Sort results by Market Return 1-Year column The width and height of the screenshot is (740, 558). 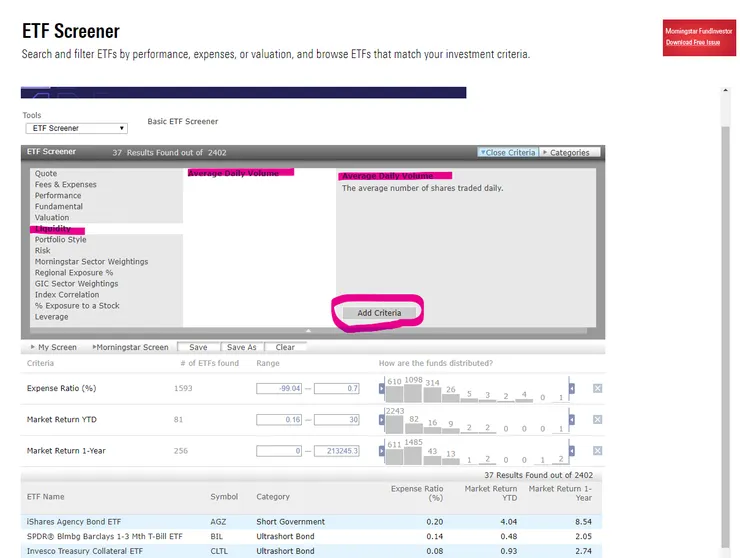tap(560, 493)
